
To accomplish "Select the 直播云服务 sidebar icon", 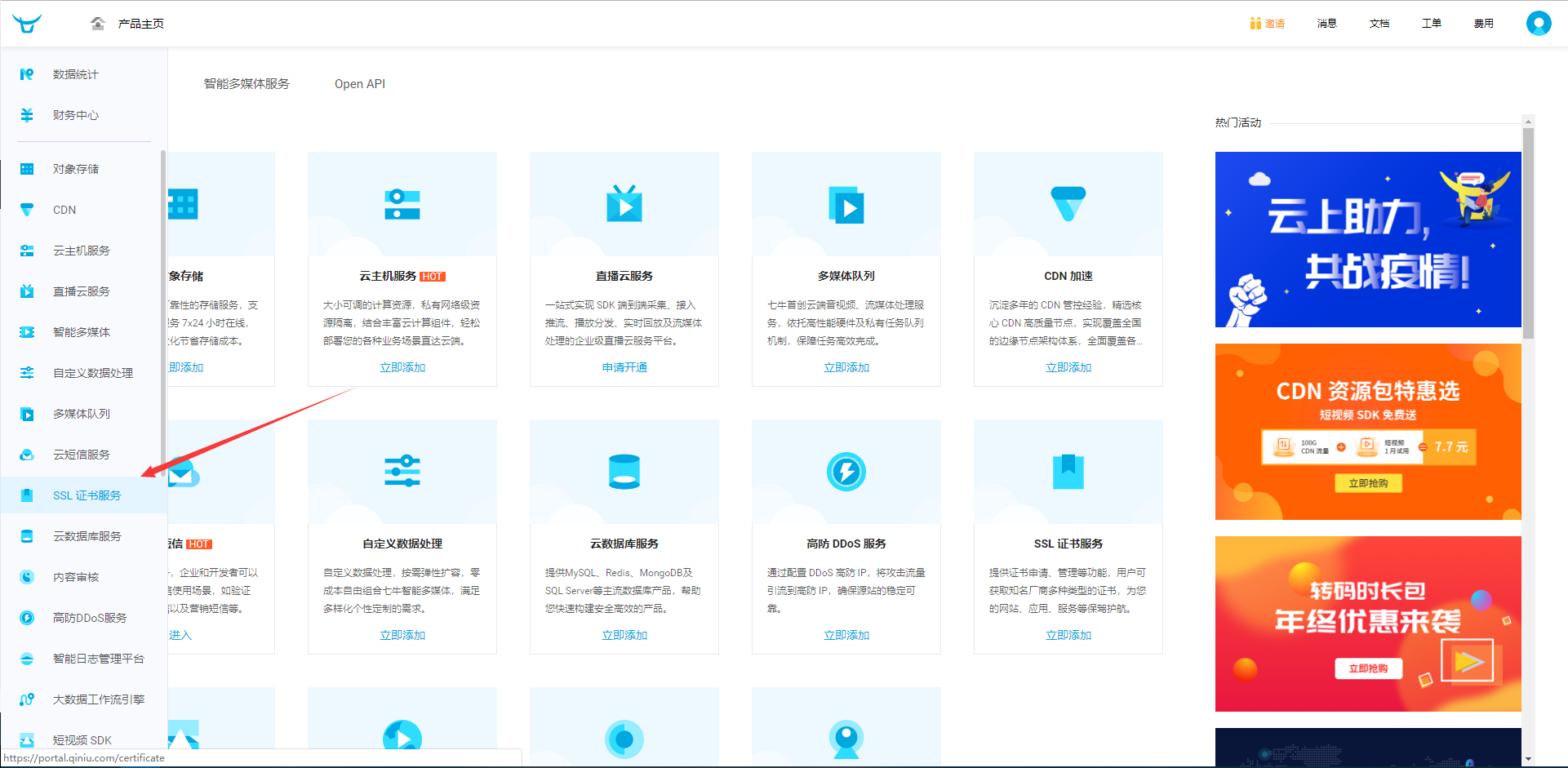I will tap(27, 291).
